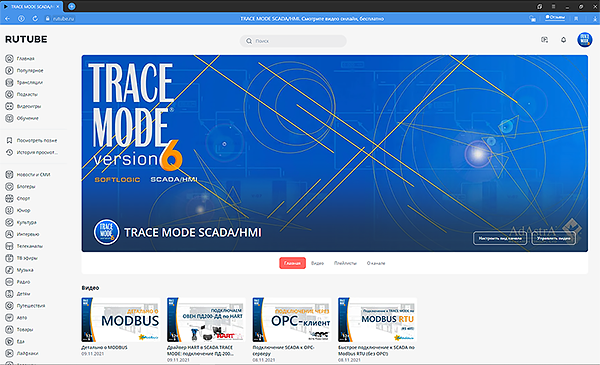Open the Музыка category

(x=19, y=270)
